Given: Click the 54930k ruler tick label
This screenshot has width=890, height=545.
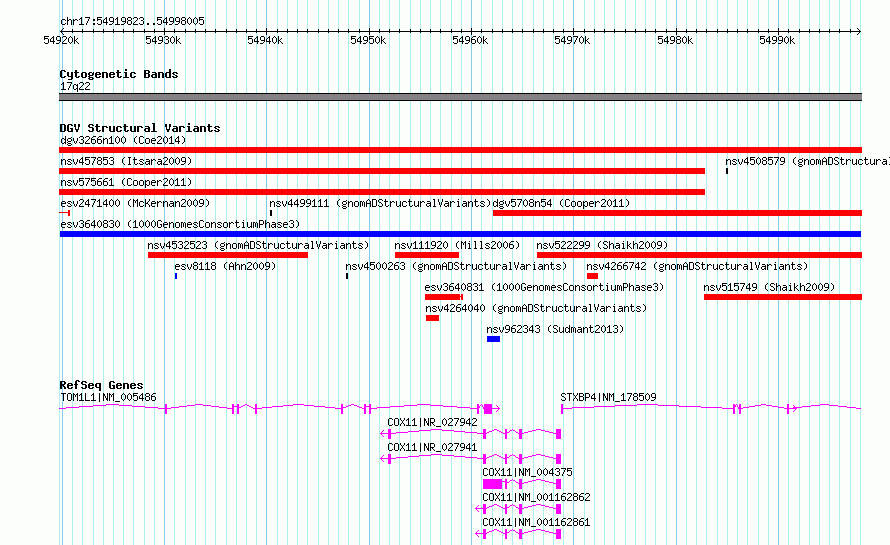Looking at the screenshot, I should 163,40.
